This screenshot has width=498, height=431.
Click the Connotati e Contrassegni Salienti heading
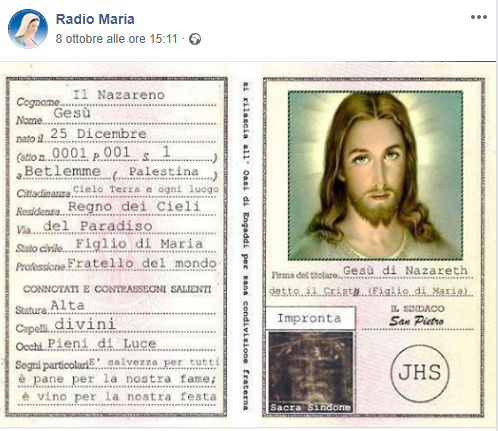[x=117, y=289]
